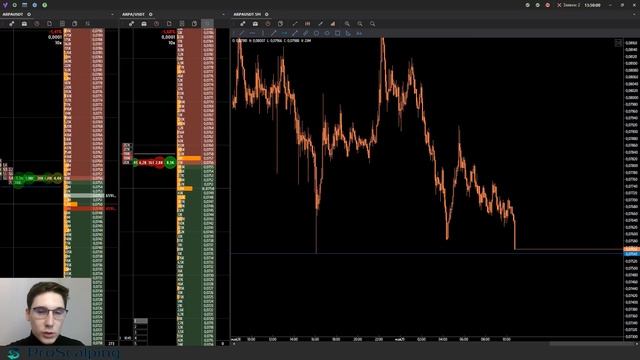Select the vertical bars icon in the chart toolbar
This screenshot has height=360, width=640.
[308, 24]
